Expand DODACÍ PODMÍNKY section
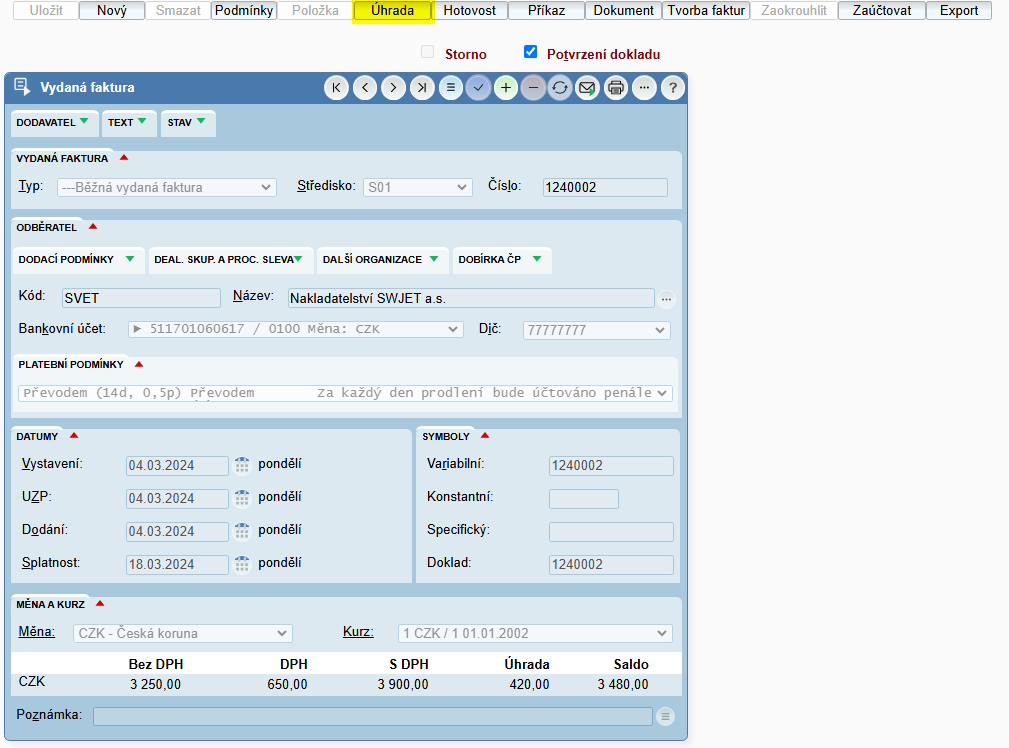 pos(77,259)
